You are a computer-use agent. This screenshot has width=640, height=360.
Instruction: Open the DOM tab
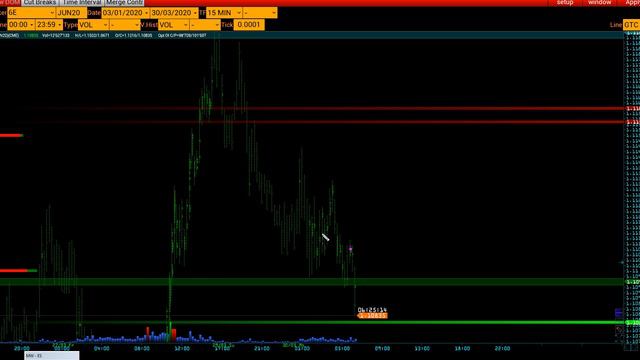click(10, 2)
